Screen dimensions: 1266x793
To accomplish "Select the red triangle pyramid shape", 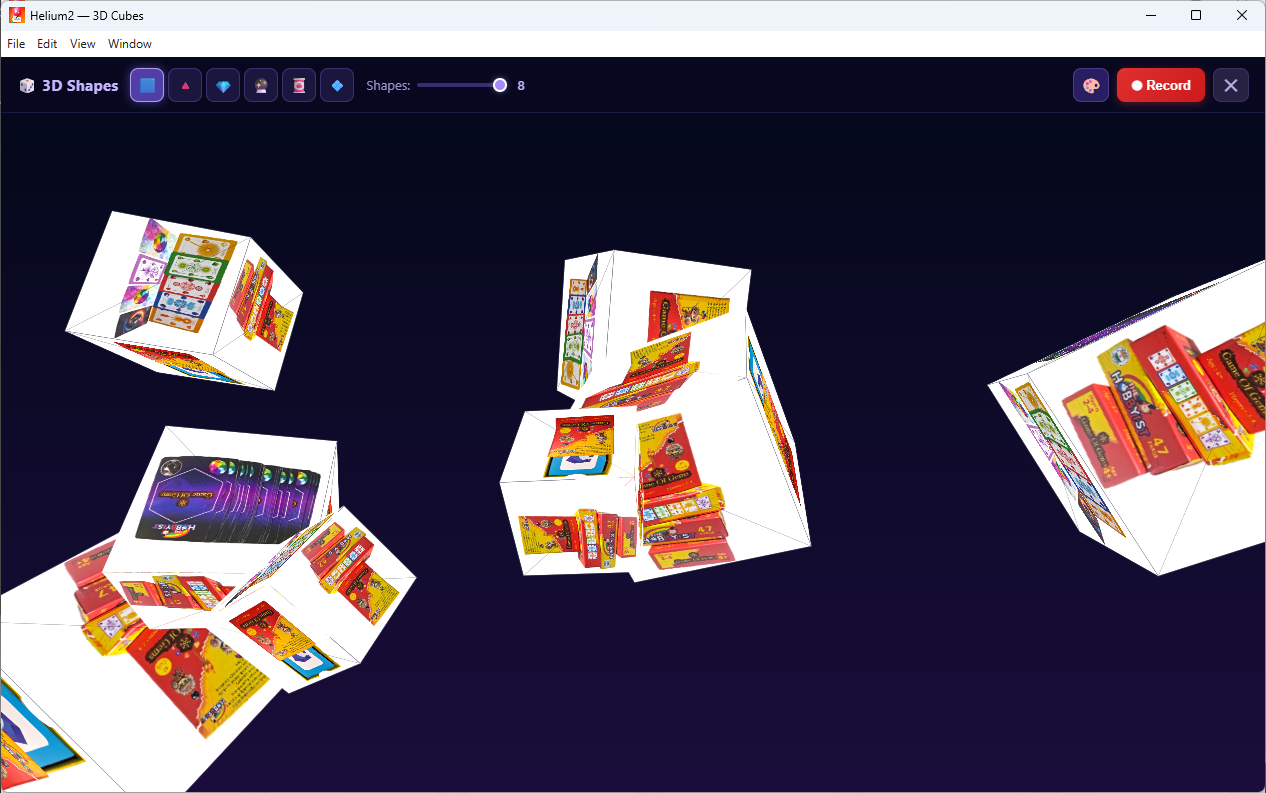I will click(x=184, y=85).
